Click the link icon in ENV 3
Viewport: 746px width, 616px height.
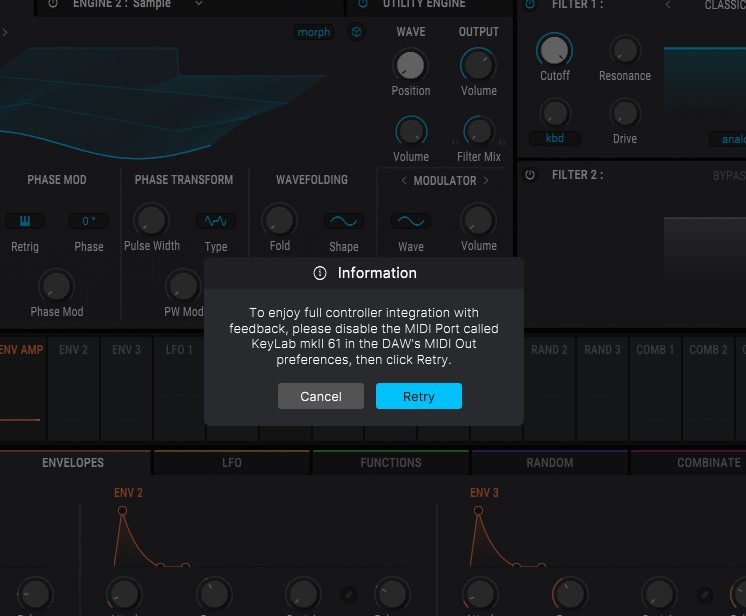pyautogui.click(x=705, y=594)
